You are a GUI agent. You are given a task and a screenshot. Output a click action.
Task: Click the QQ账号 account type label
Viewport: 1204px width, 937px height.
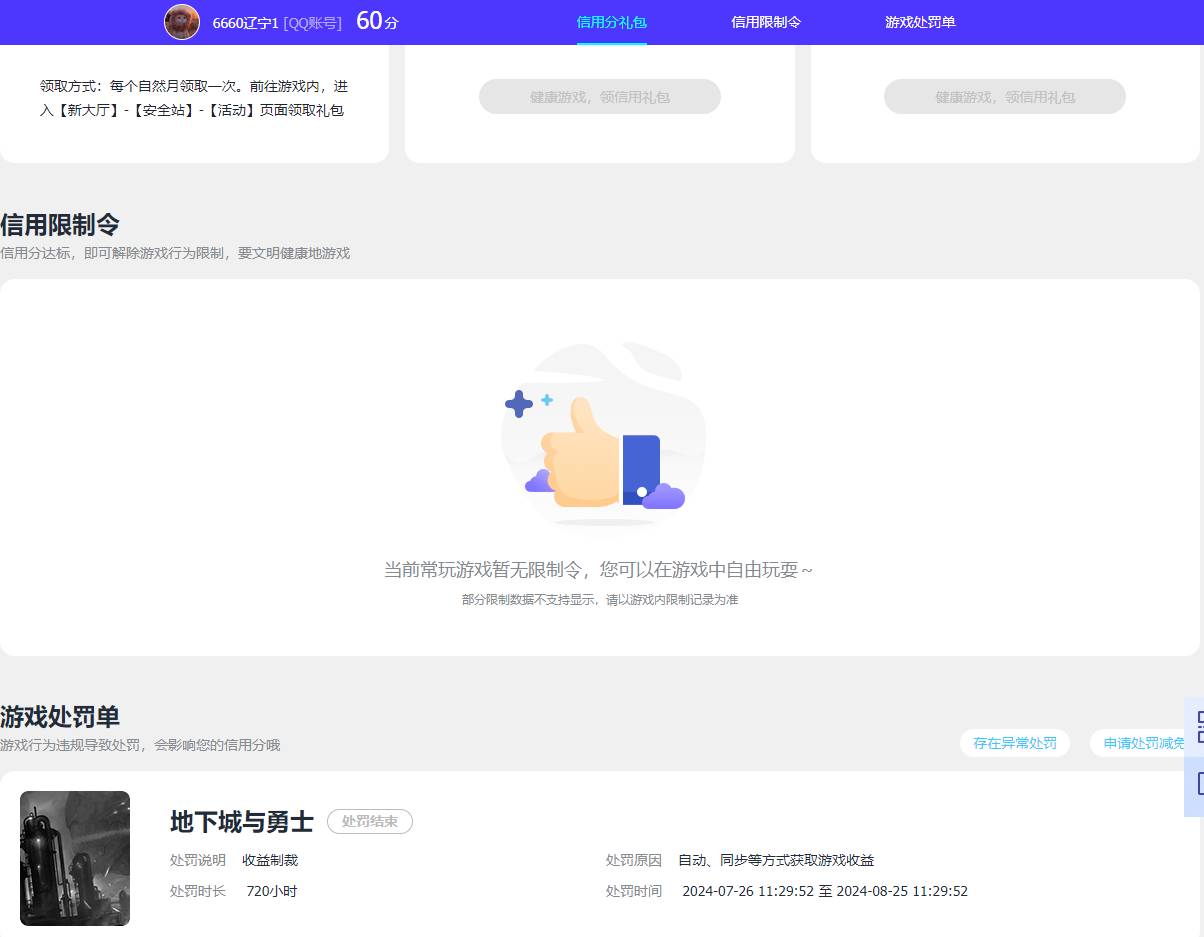[311, 22]
